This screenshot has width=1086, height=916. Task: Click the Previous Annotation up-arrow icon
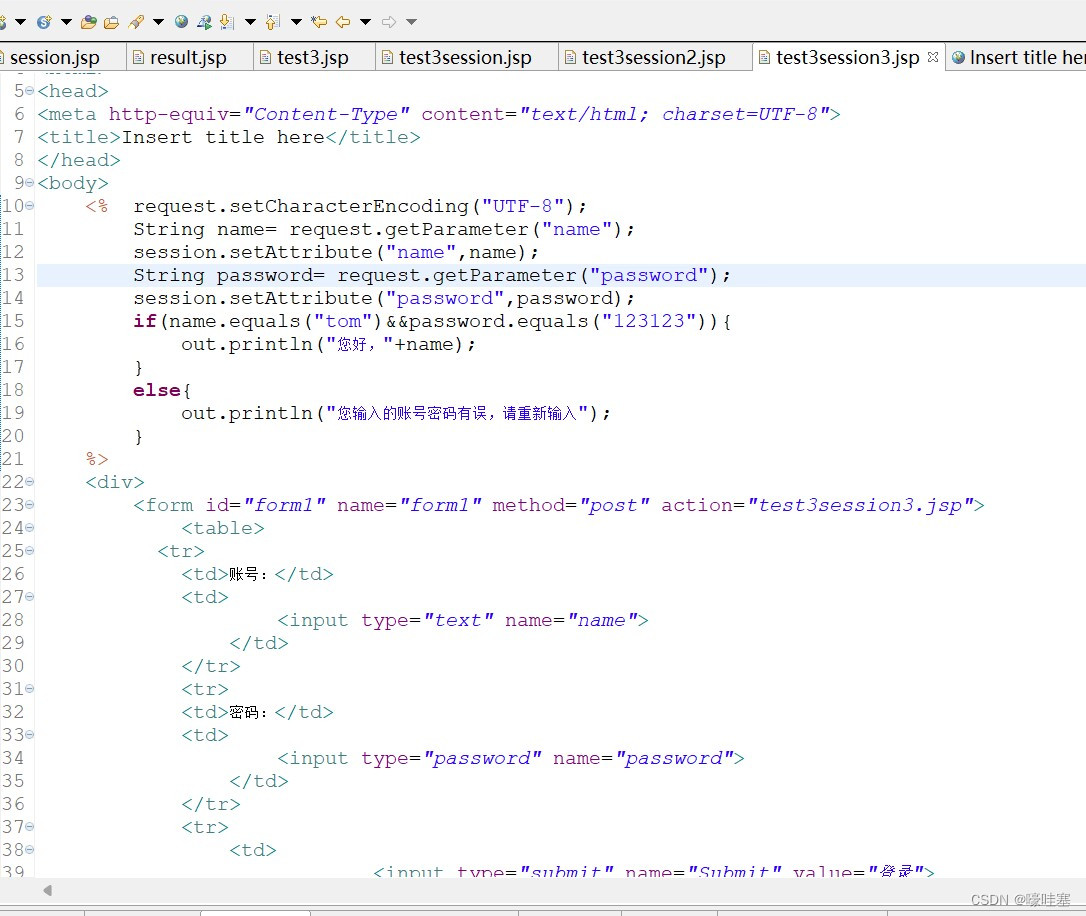[x=274, y=22]
